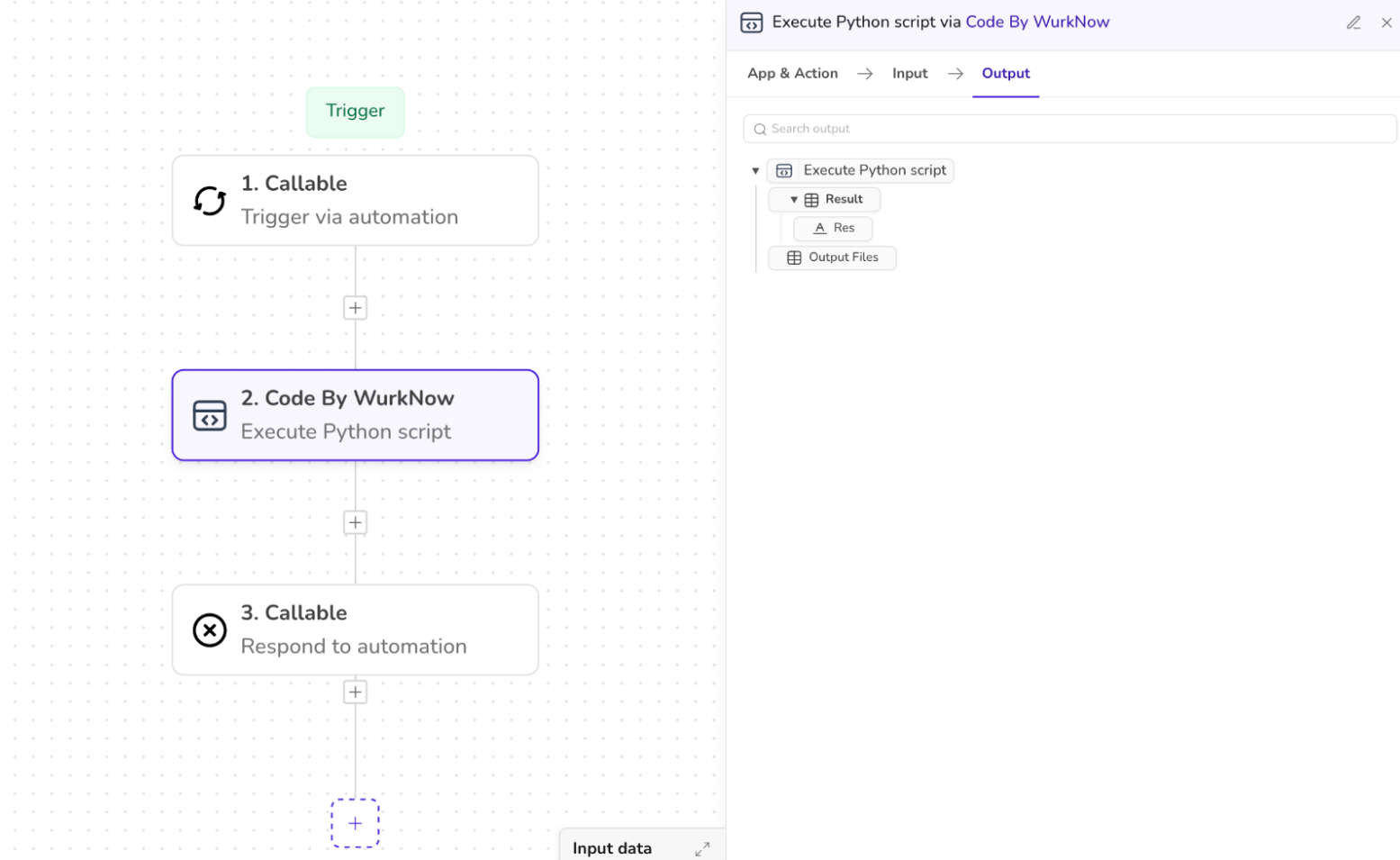Select the Res output field
This screenshot has height=860, width=1400.
tap(833, 229)
